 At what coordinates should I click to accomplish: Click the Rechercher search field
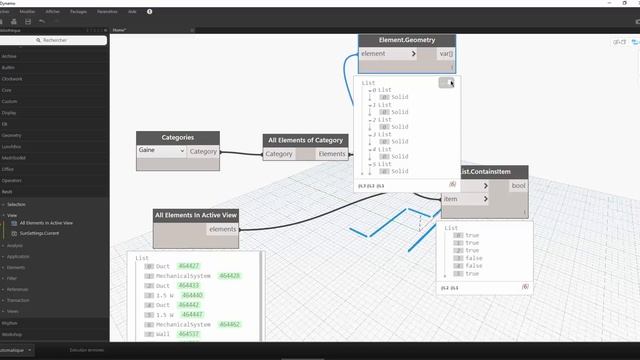click(53, 40)
